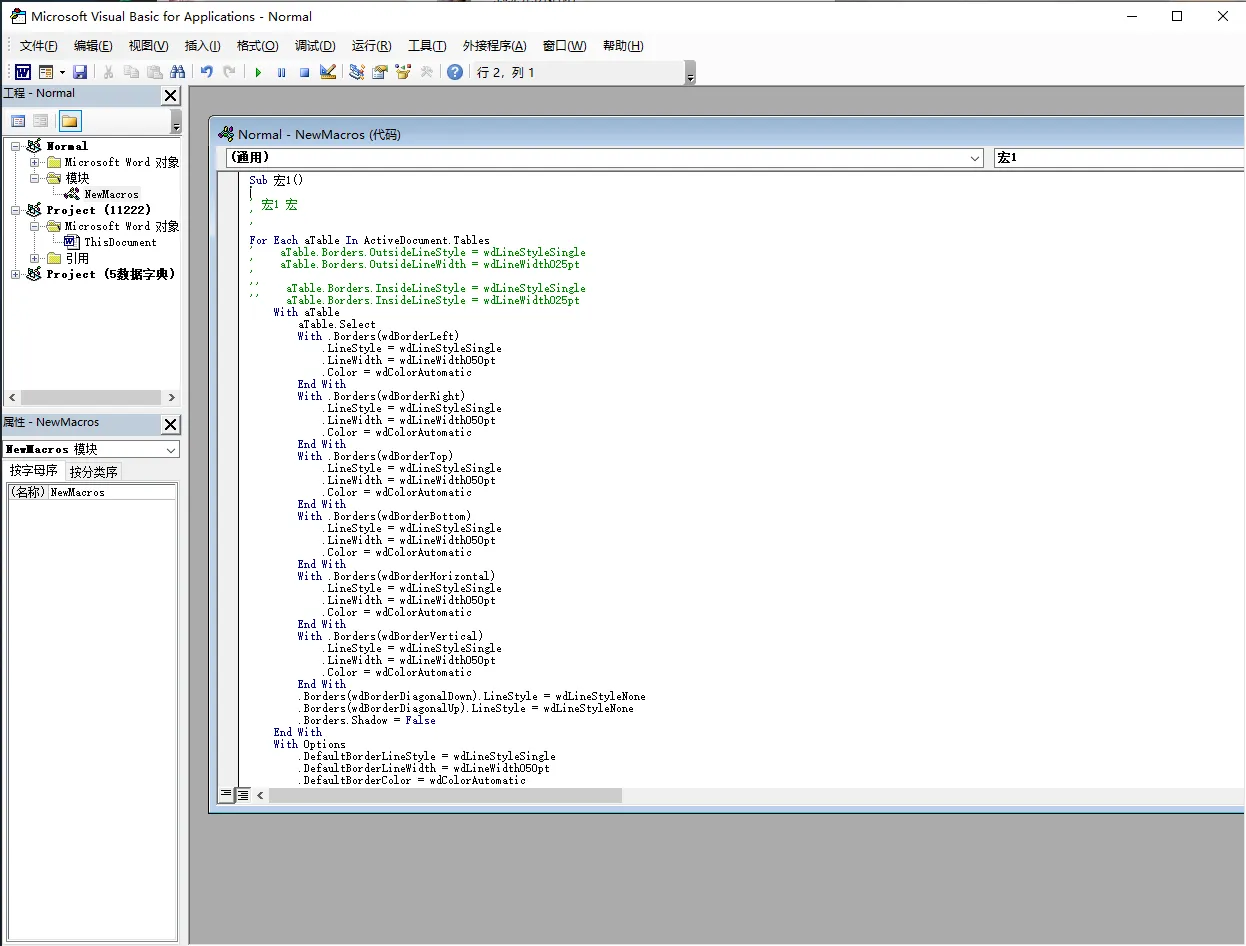Open the Insert object dropdown arrow

click(62, 72)
